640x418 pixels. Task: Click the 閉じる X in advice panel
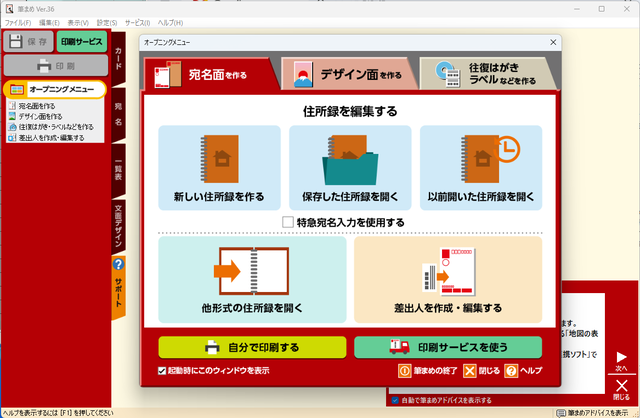point(621,389)
